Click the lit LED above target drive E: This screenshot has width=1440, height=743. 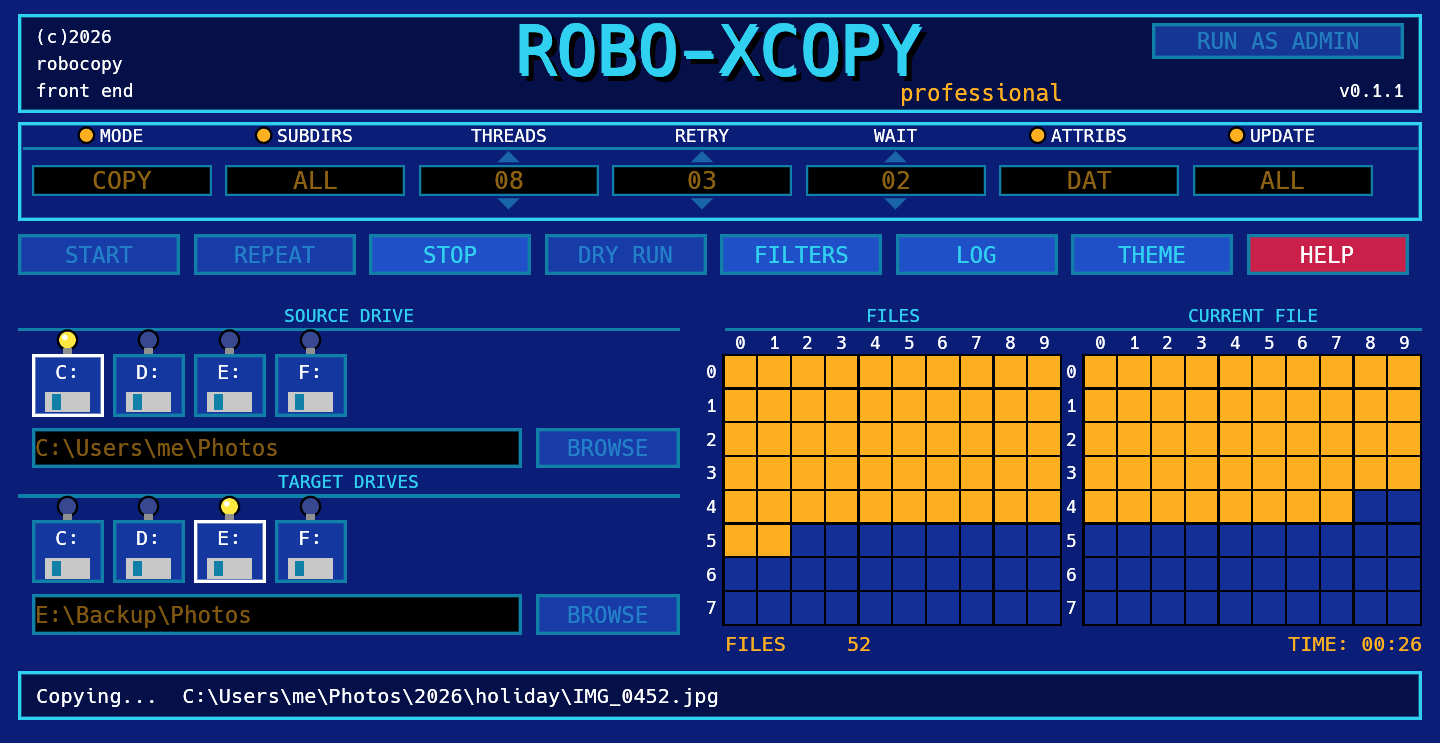pyautogui.click(x=230, y=506)
